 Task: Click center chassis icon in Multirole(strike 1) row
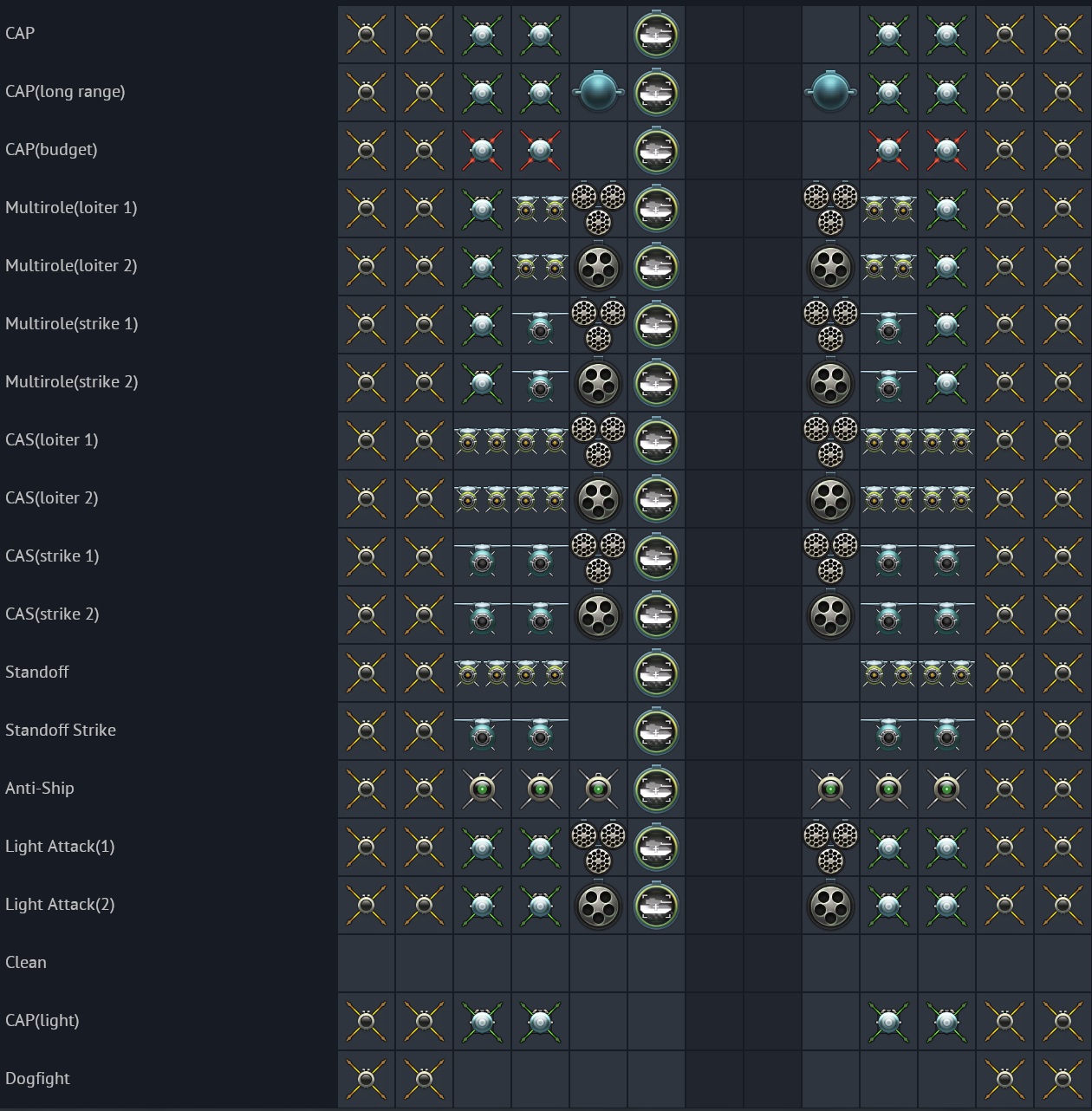(x=656, y=324)
